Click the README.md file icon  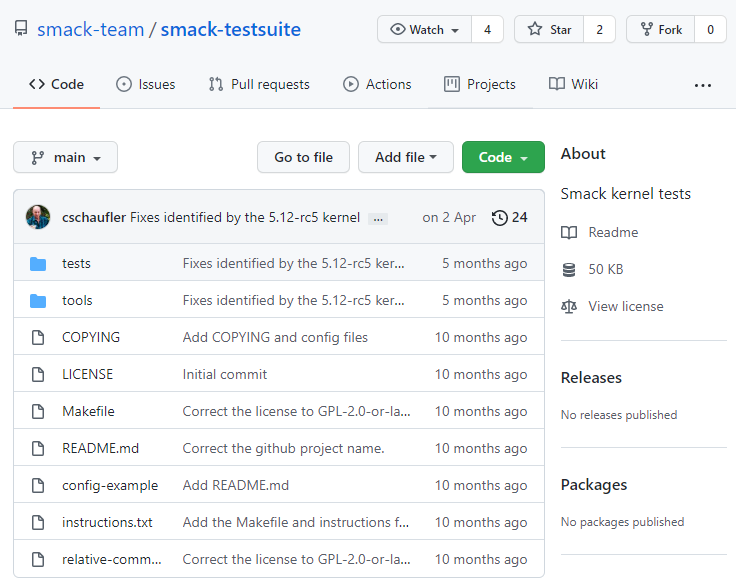coord(38,449)
